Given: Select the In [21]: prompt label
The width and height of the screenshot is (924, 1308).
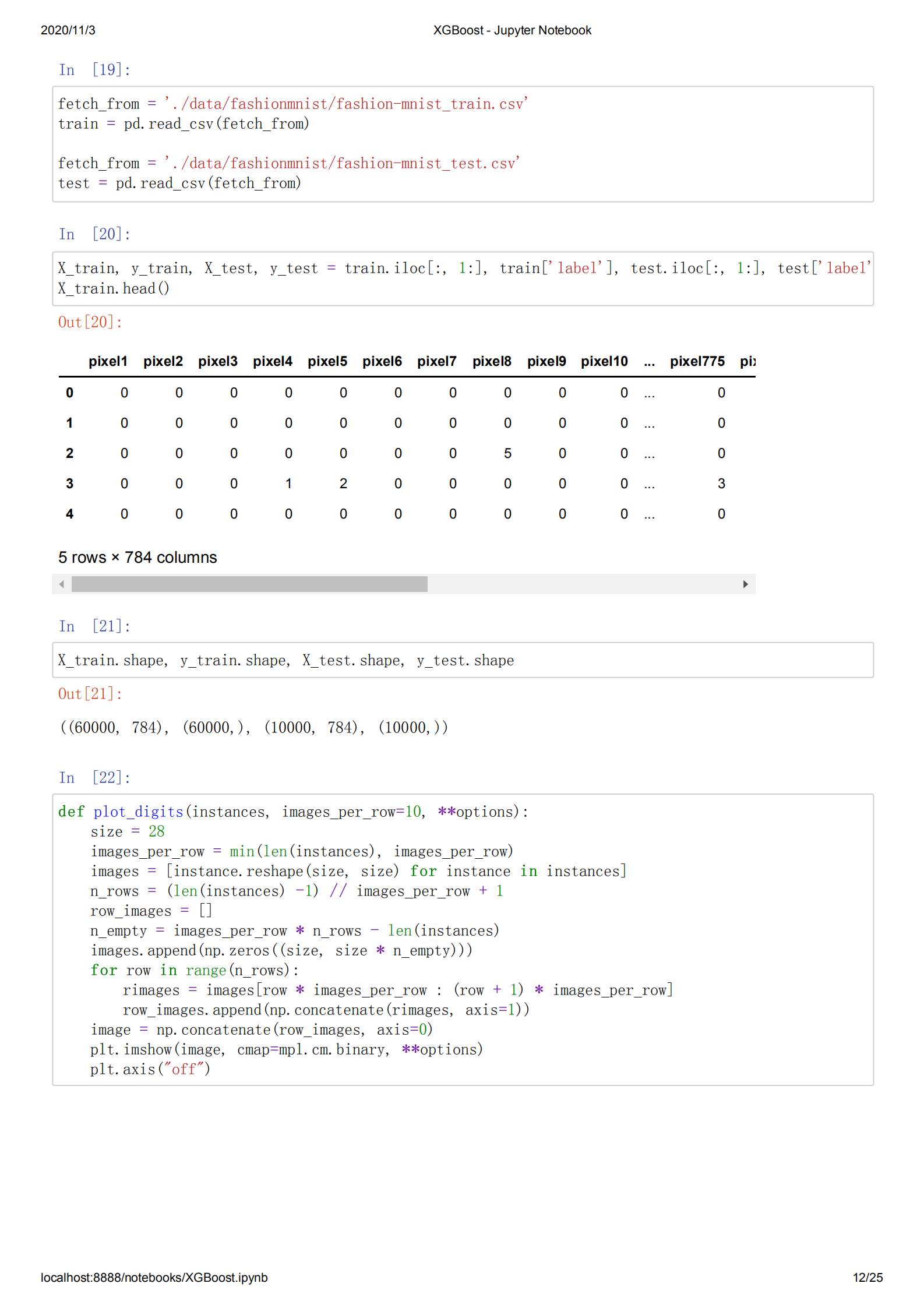Looking at the screenshot, I should pyautogui.click(x=94, y=626).
